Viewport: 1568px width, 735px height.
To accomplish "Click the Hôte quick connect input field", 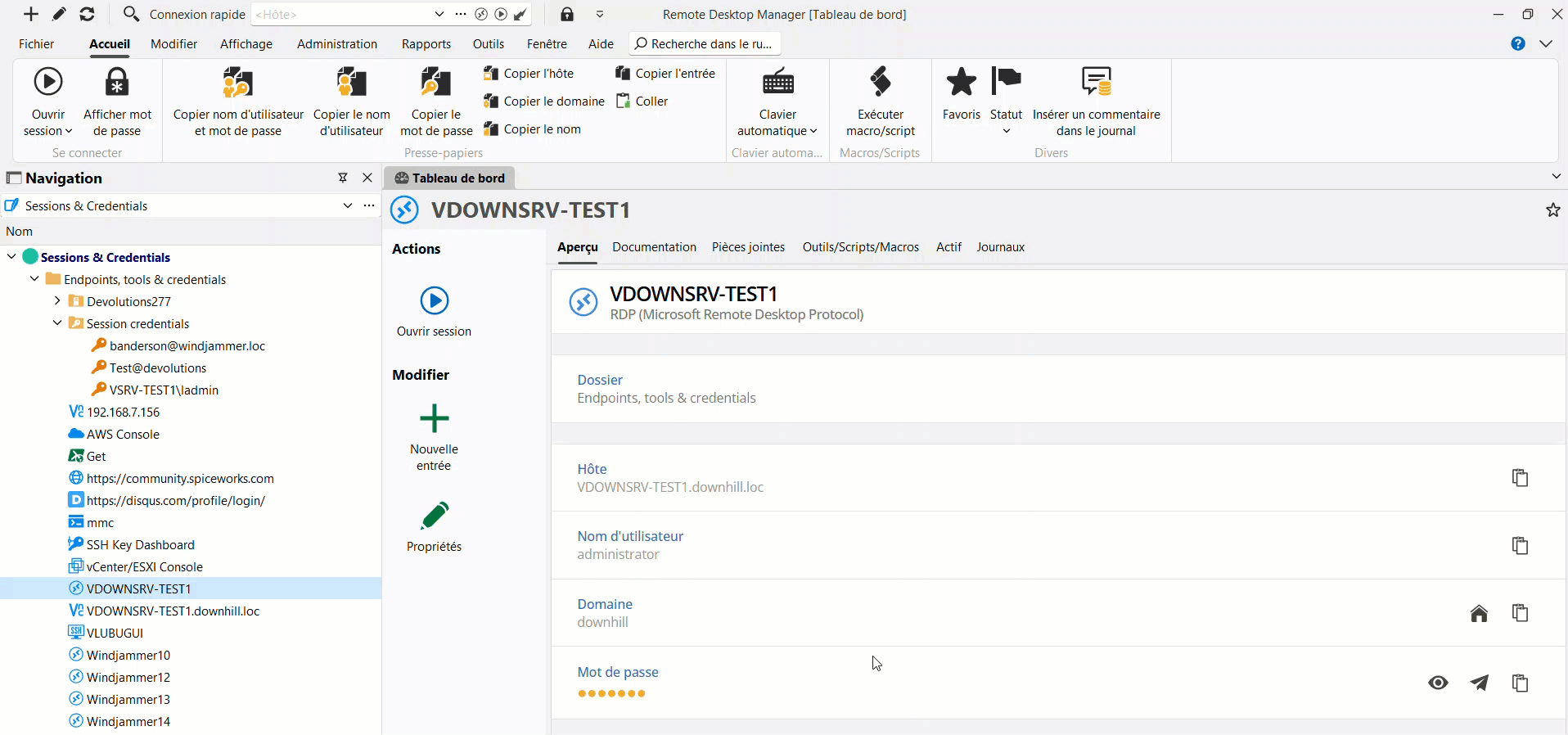I will coord(342,15).
